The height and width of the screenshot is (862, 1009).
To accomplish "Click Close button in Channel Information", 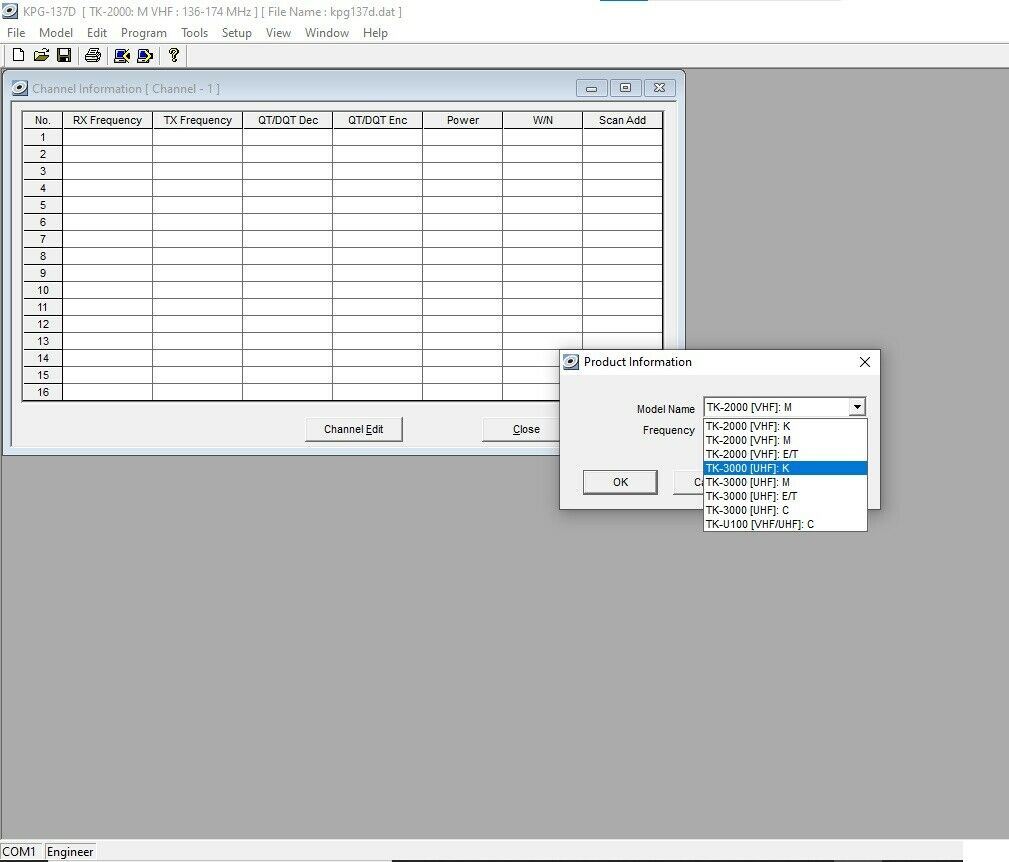I will click(x=521, y=429).
